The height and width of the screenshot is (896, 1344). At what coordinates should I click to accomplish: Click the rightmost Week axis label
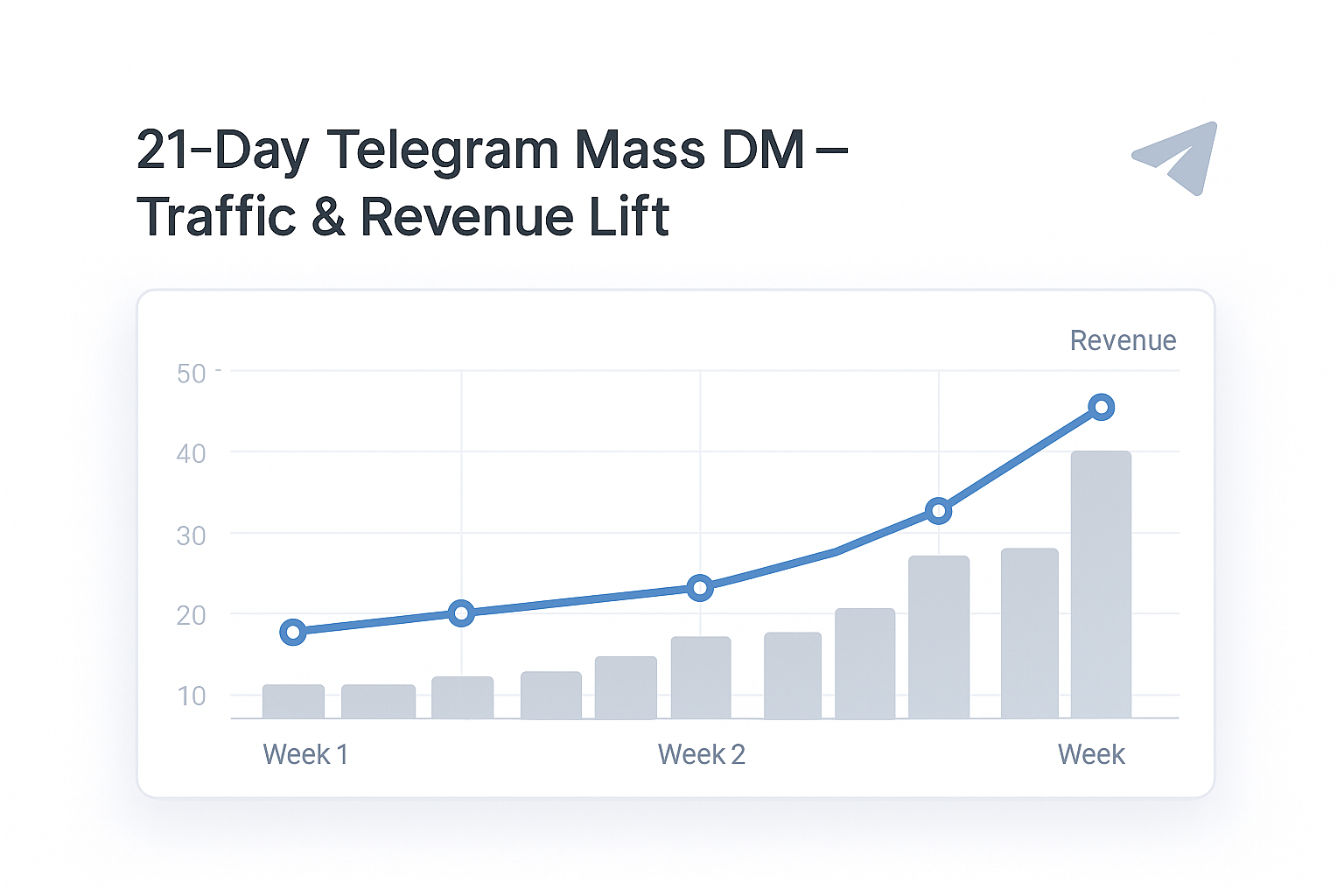(x=1090, y=754)
